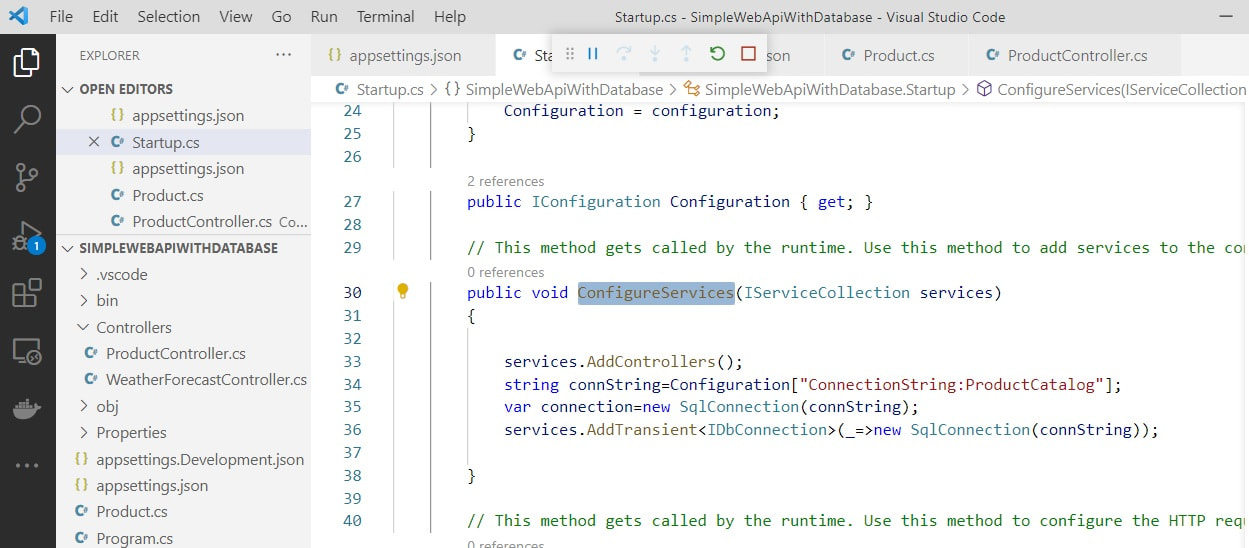1249x548 pixels.
Task: Open the View menu
Action: [x=236, y=17]
